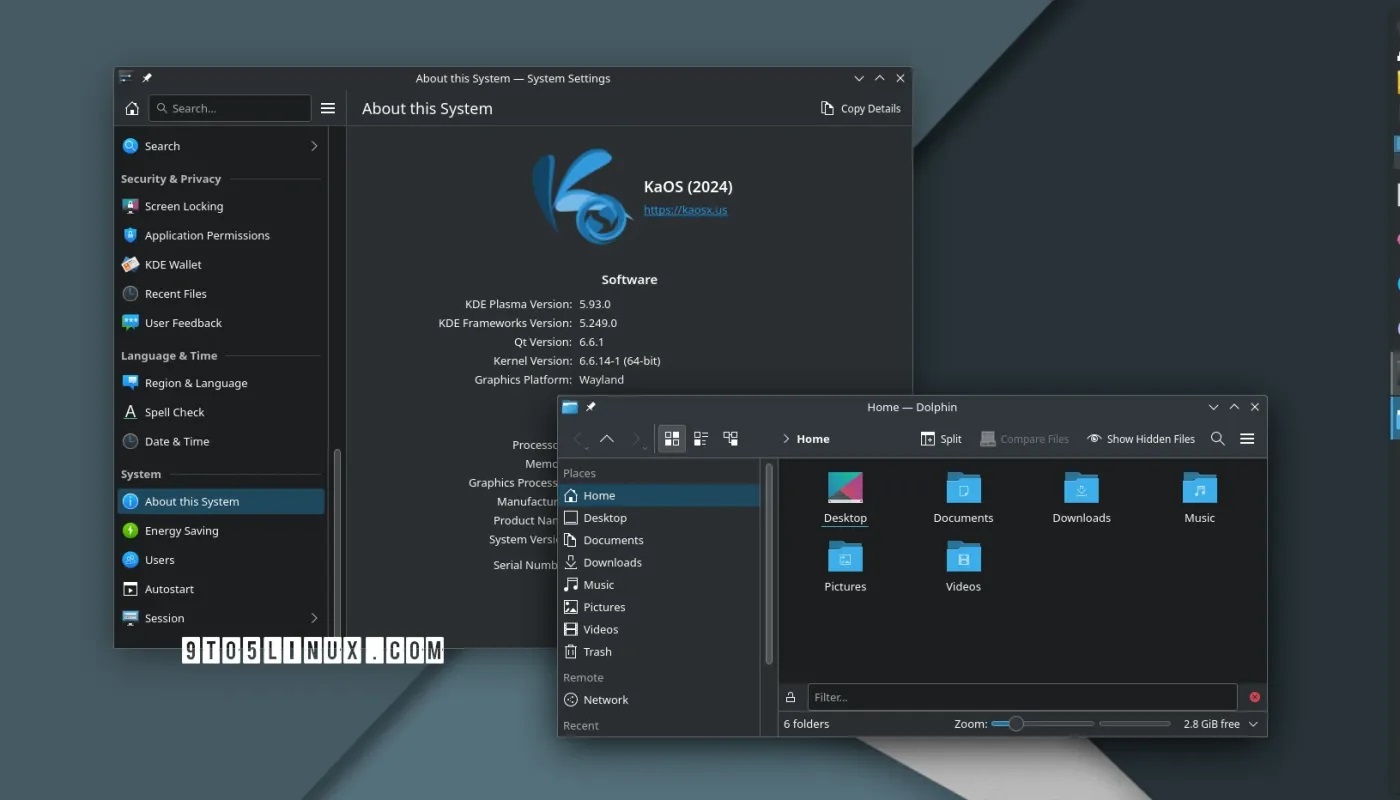Switch Dolphin to compact view mode
Viewport: 1400px width, 800px height.
(700, 438)
